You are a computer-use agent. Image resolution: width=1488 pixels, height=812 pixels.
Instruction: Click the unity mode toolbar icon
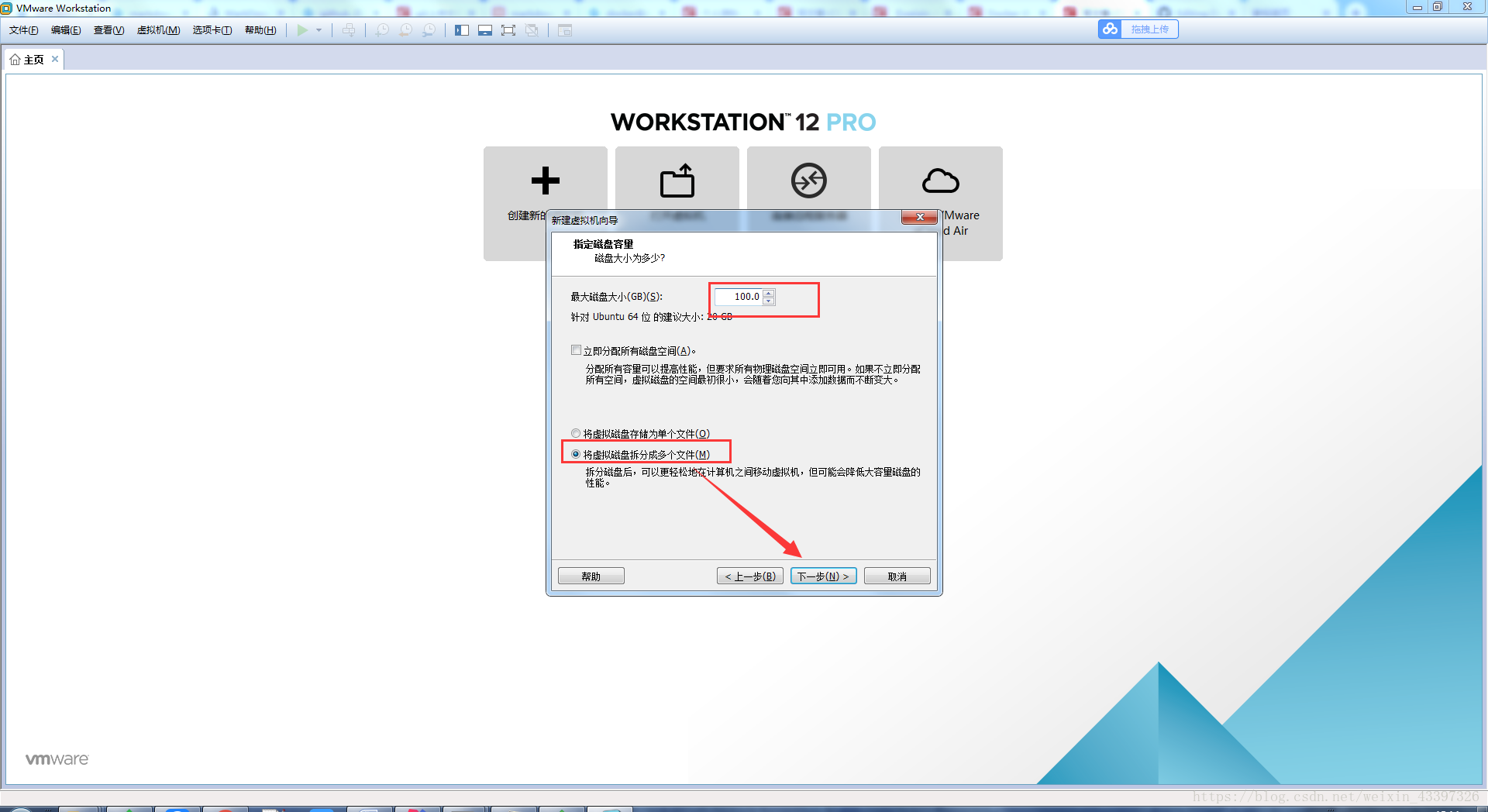[x=532, y=30]
